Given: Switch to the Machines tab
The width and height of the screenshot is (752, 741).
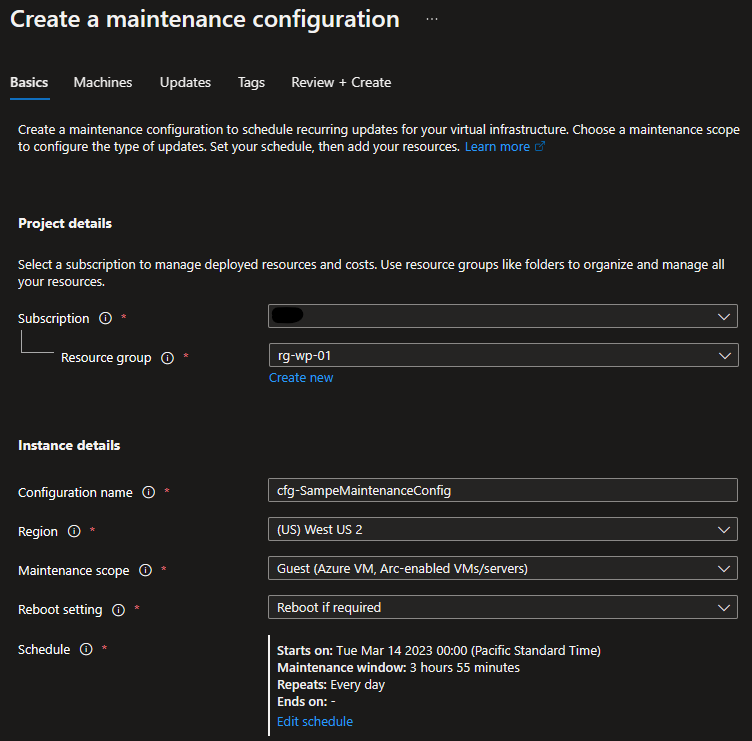Looking at the screenshot, I should (x=103, y=82).
